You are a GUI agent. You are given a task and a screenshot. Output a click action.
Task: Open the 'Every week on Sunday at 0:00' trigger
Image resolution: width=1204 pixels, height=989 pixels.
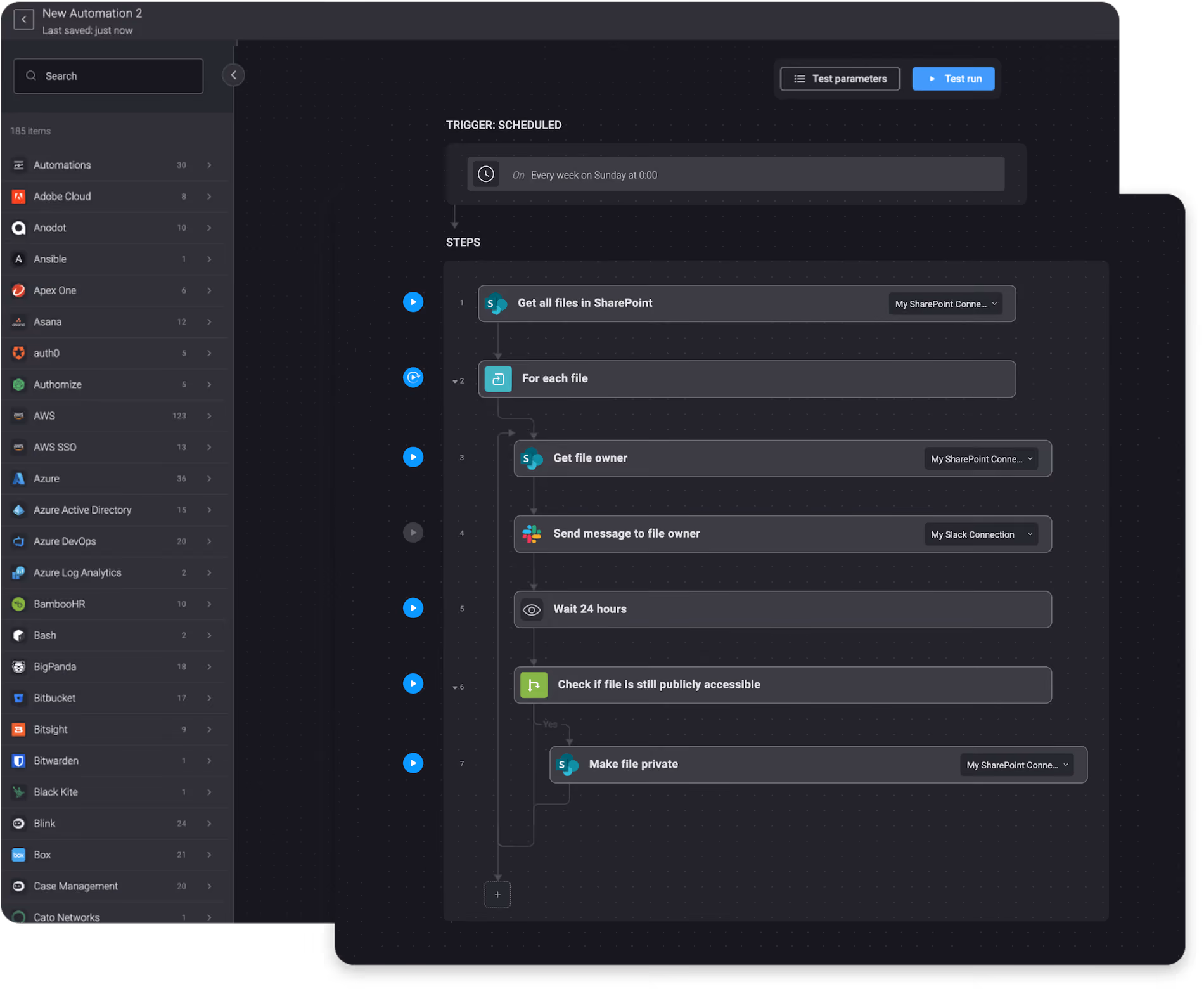coord(736,174)
